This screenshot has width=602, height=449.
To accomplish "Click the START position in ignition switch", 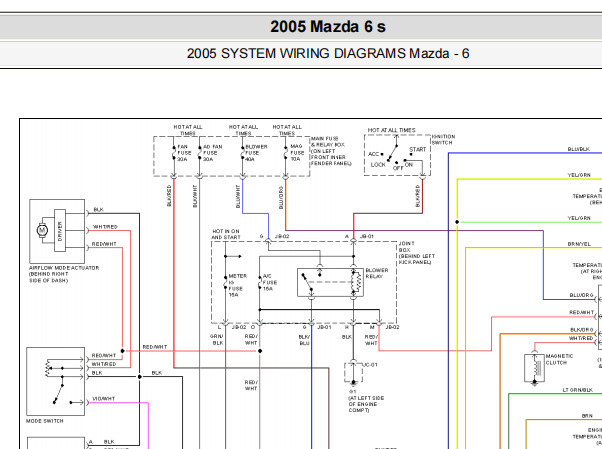I will pyautogui.click(x=417, y=149).
